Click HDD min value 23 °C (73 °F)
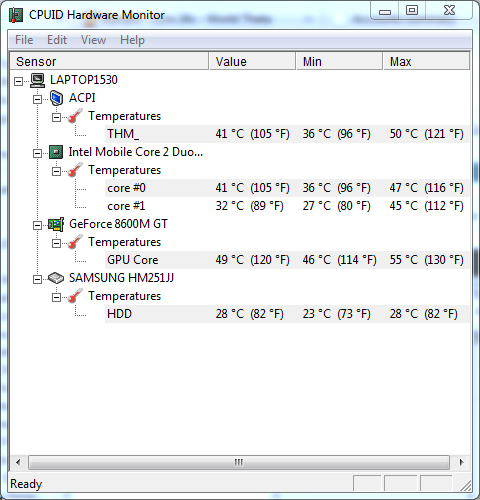480x500 pixels. point(337,314)
